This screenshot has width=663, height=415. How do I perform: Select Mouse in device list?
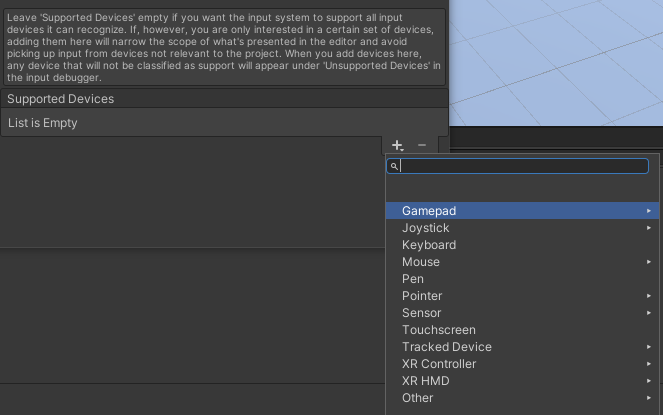(x=523, y=262)
